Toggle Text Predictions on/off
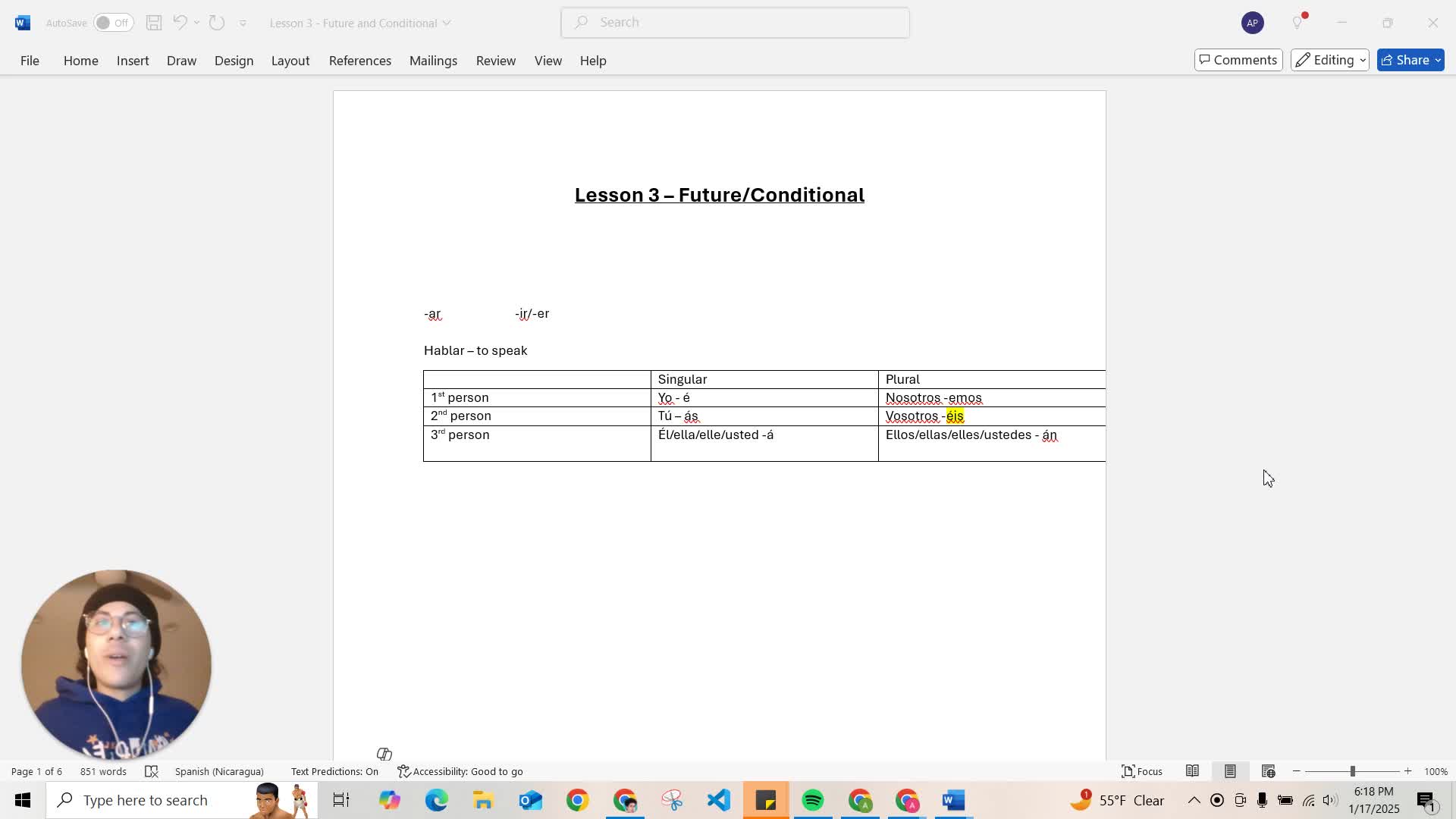This screenshot has width=1456, height=819. pyautogui.click(x=333, y=771)
